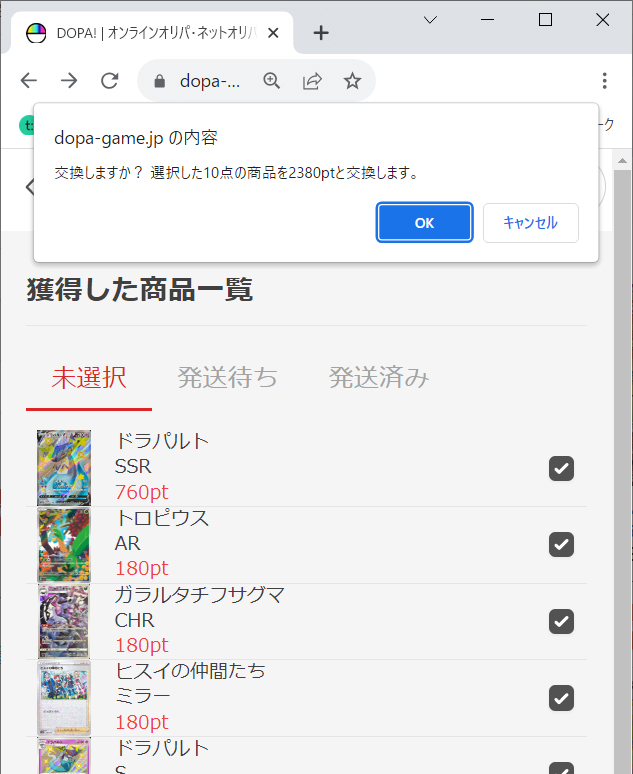Close the DOPA! browser tab
The image size is (633, 774).
[x=273, y=33]
